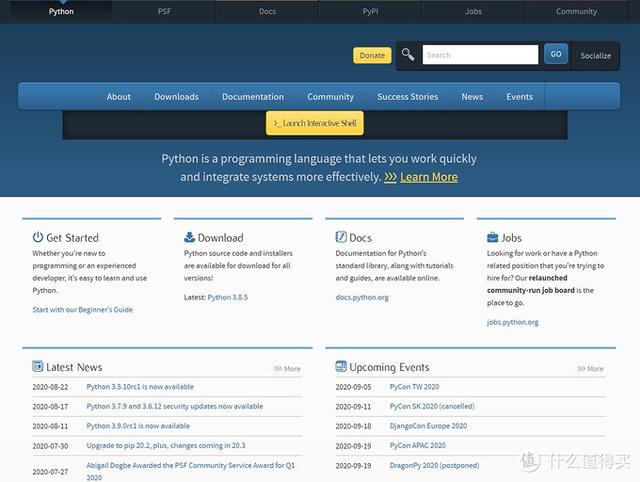The width and height of the screenshot is (640, 482).
Task: Visit the docs.python.org link
Action: point(362,297)
